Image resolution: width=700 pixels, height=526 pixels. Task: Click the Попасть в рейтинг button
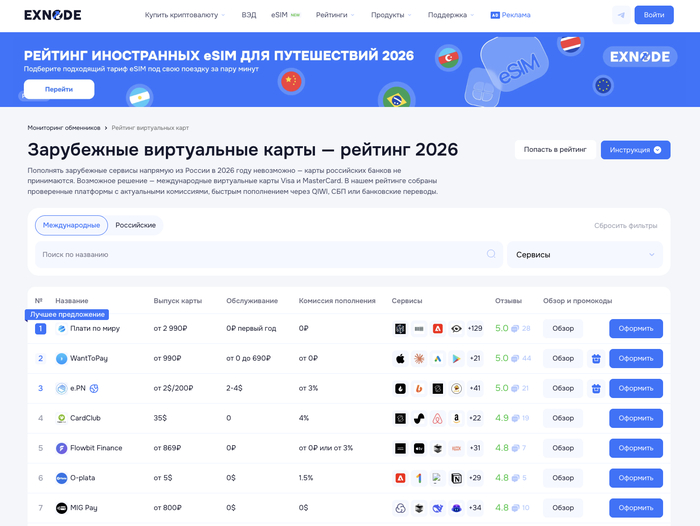(555, 150)
